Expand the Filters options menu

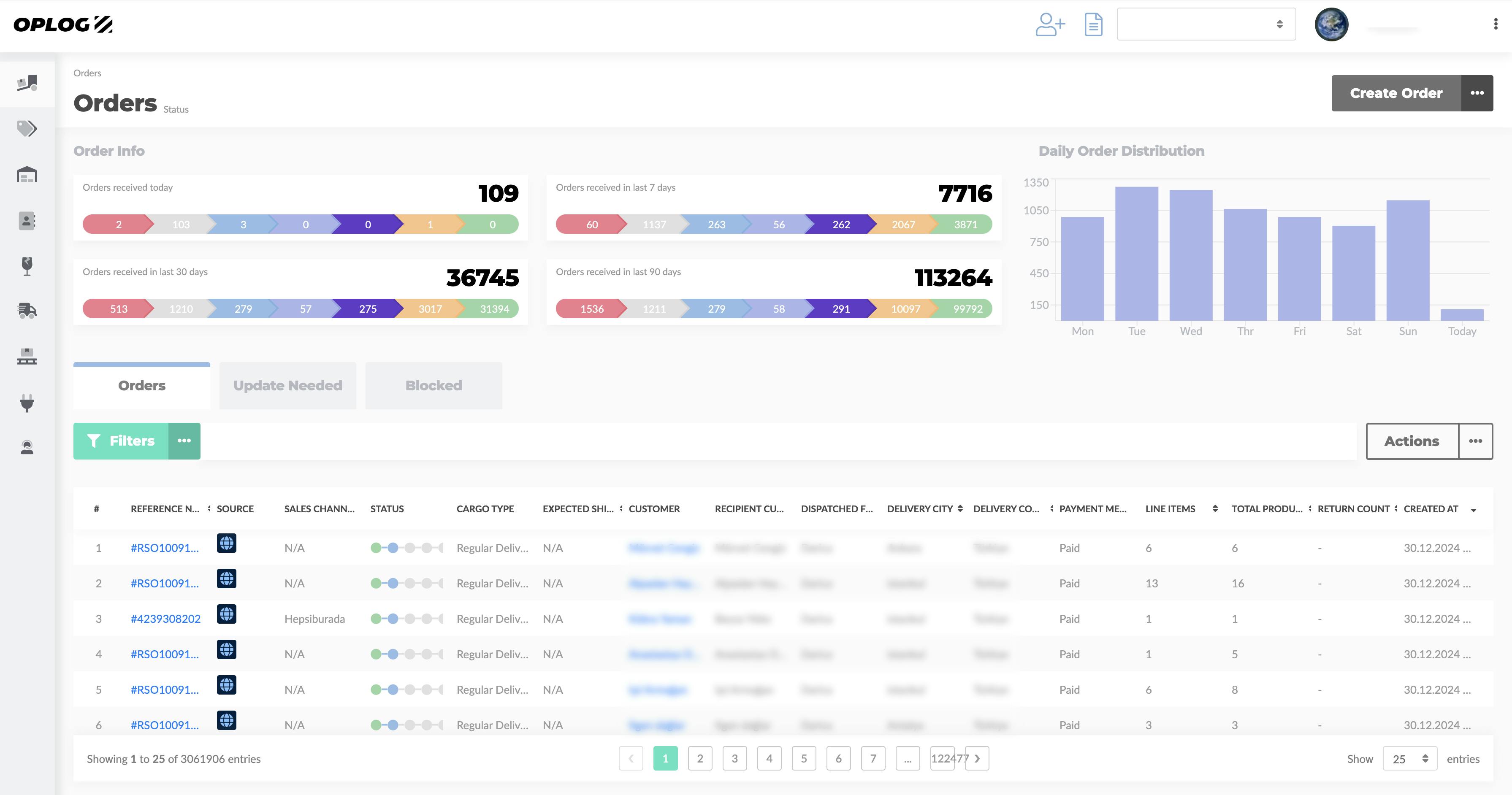(183, 440)
